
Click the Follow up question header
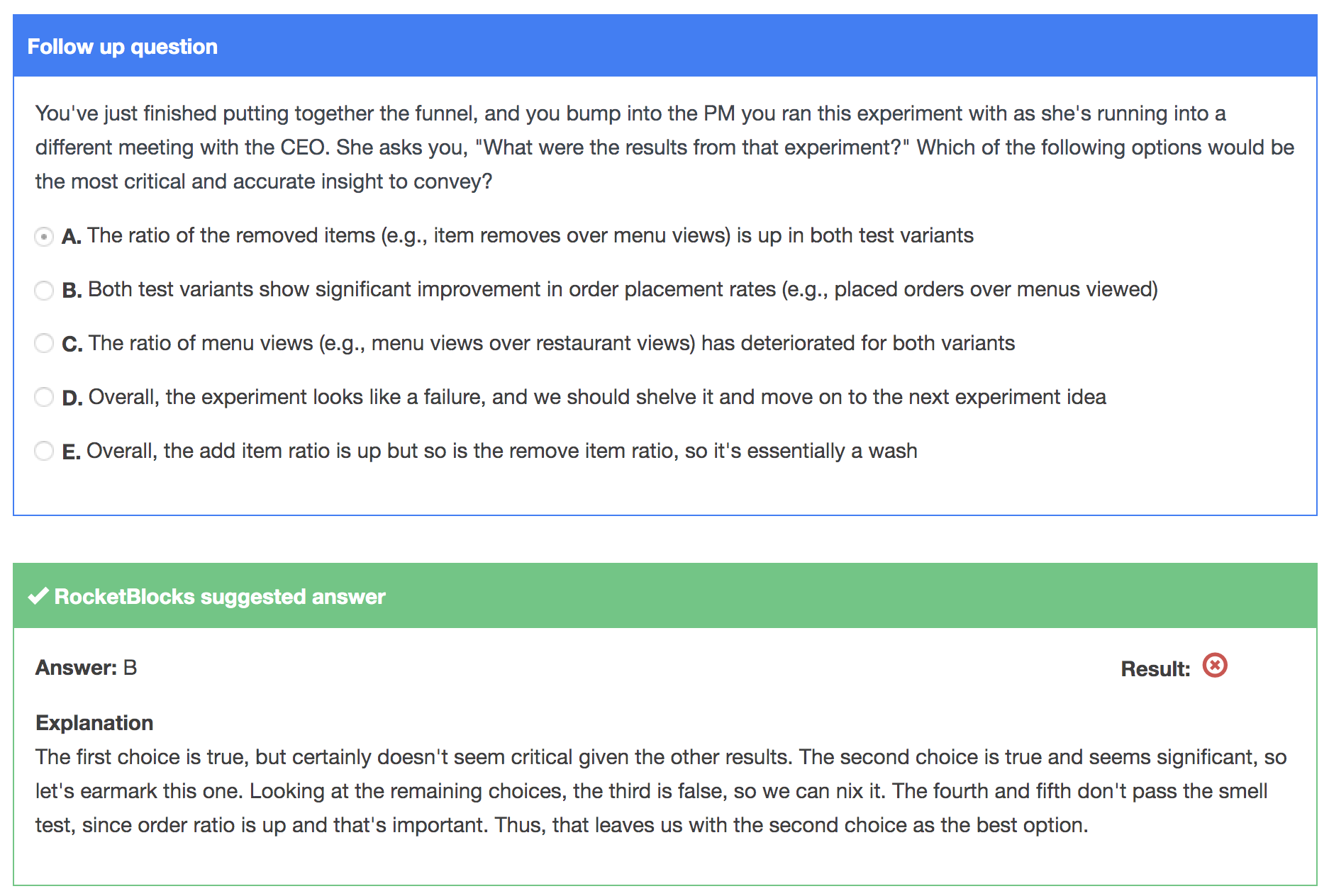coord(122,47)
